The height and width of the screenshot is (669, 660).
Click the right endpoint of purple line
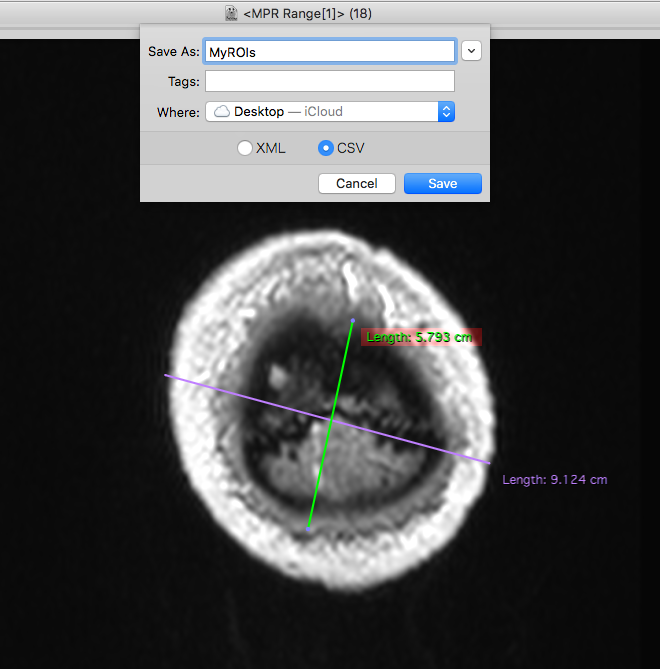pyautogui.click(x=489, y=462)
